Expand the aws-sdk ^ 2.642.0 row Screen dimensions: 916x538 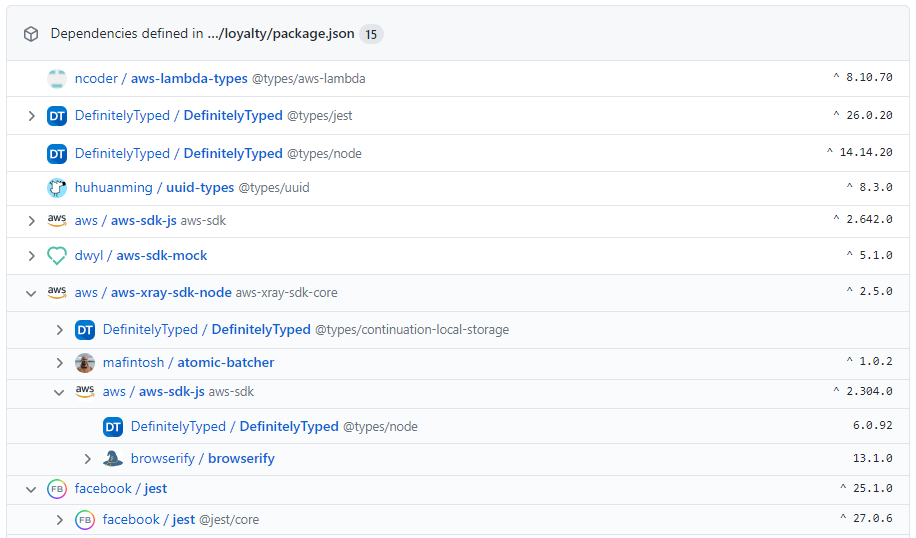pyautogui.click(x=32, y=221)
